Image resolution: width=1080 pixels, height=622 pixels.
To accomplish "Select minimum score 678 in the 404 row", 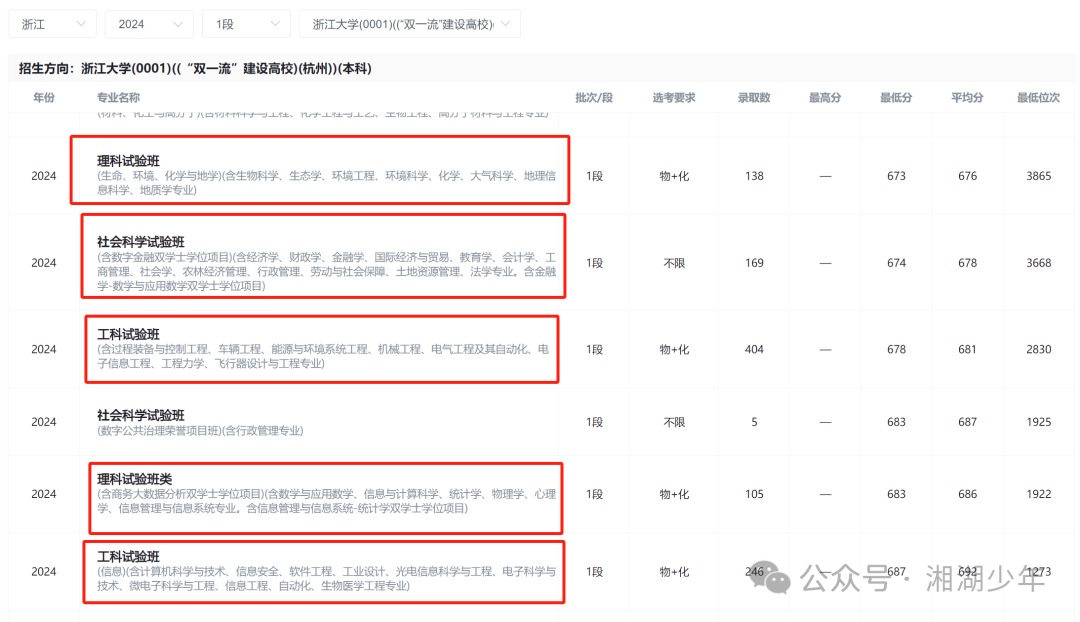I will click(x=896, y=349).
